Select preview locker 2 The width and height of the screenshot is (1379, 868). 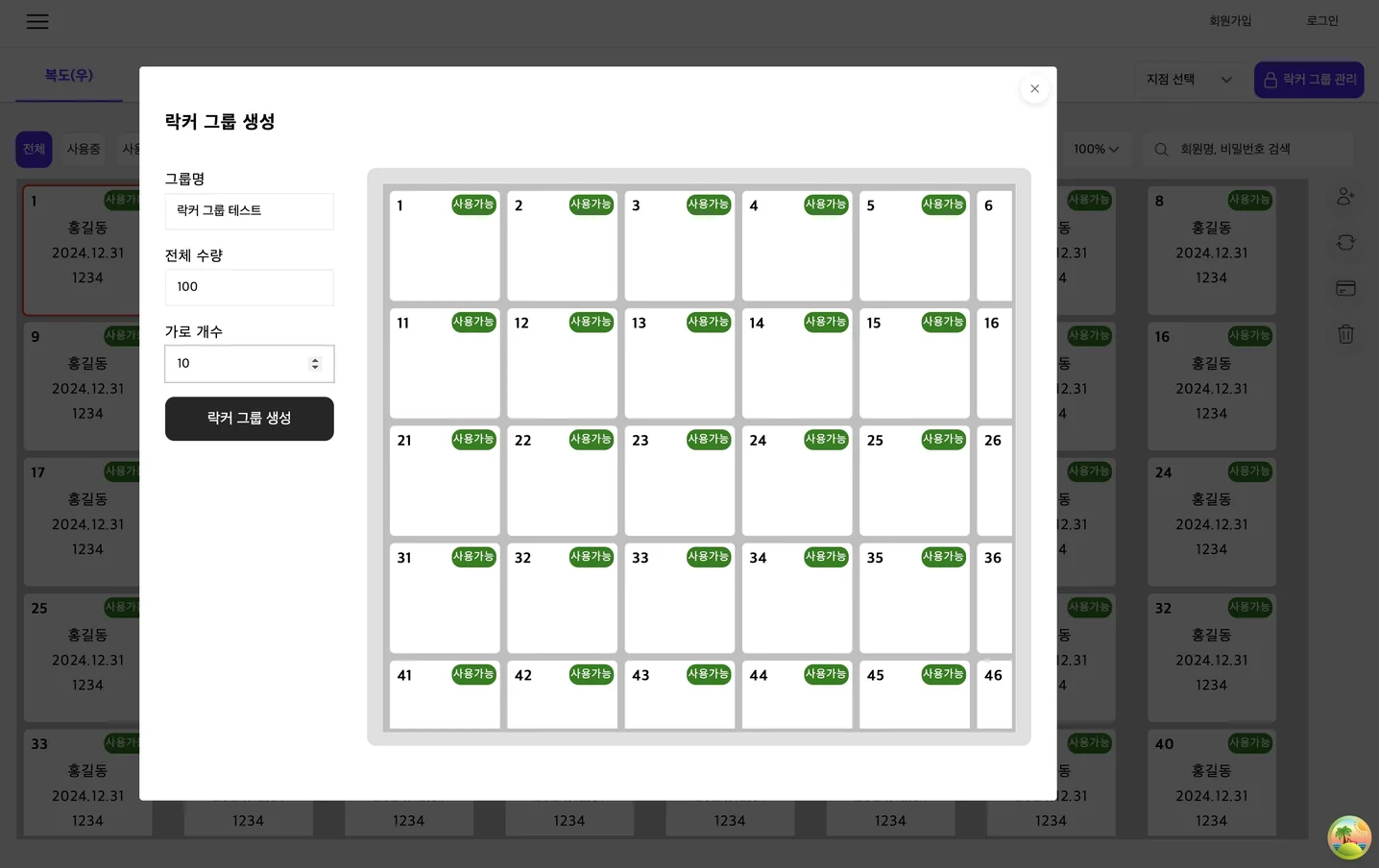563,246
